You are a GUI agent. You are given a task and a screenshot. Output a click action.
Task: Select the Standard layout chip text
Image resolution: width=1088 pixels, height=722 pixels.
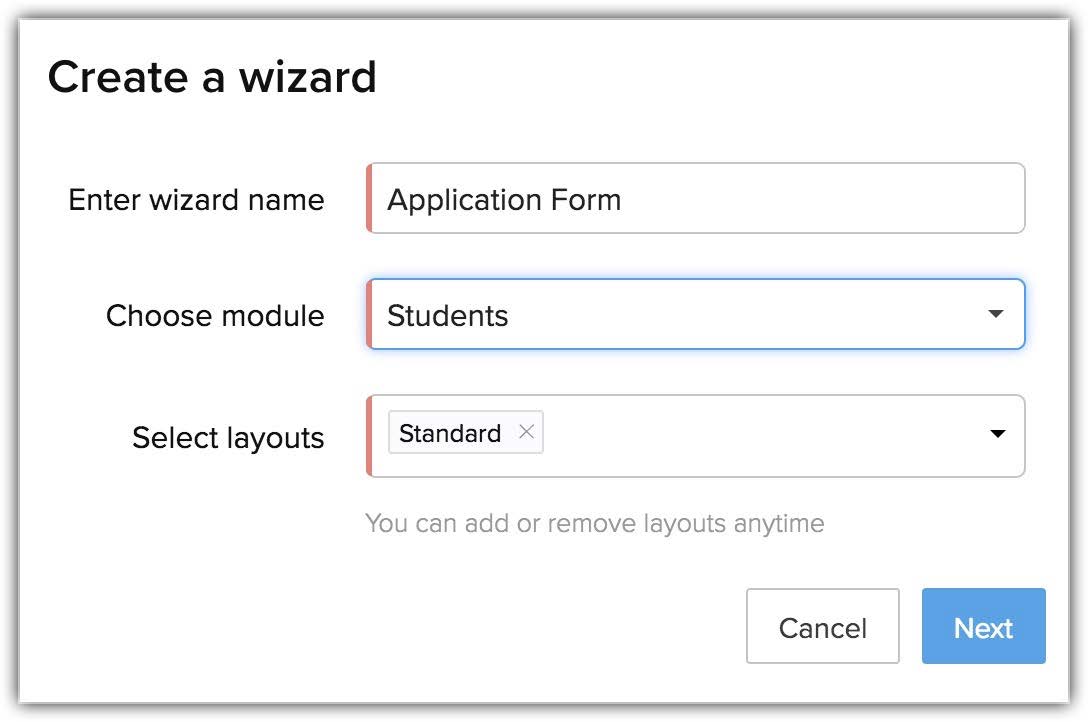(450, 433)
